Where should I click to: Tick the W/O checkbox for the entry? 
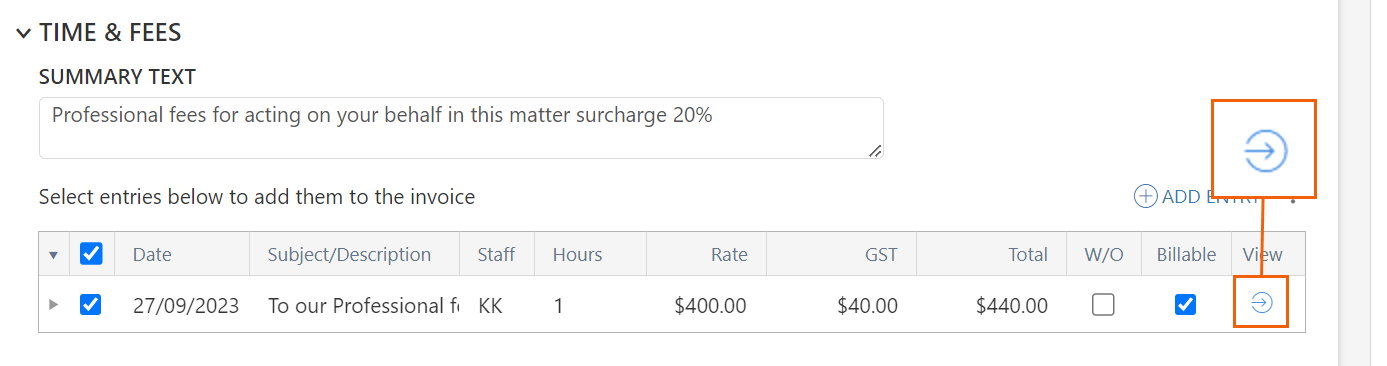tap(1103, 304)
